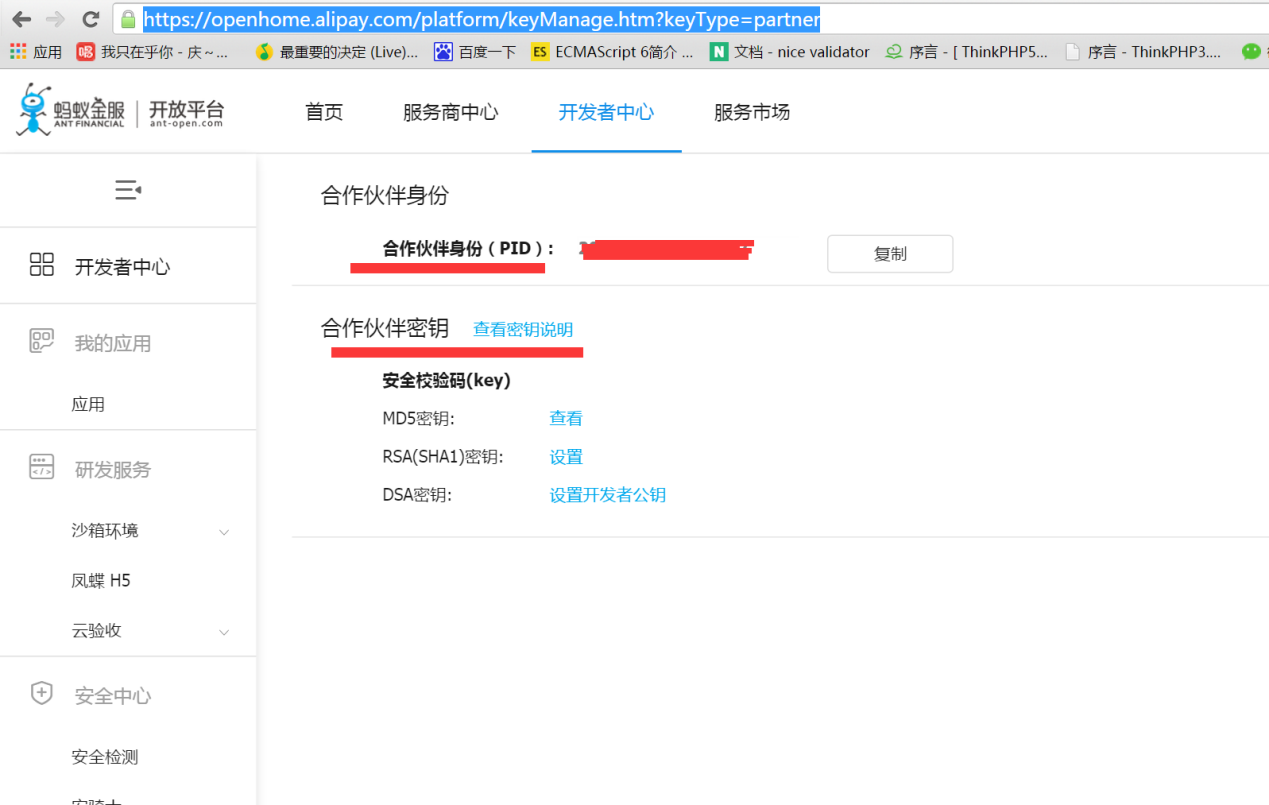Click the 复制 button to copy PID
The height and width of the screenshot is (805, 1269).
coord(890,254)
